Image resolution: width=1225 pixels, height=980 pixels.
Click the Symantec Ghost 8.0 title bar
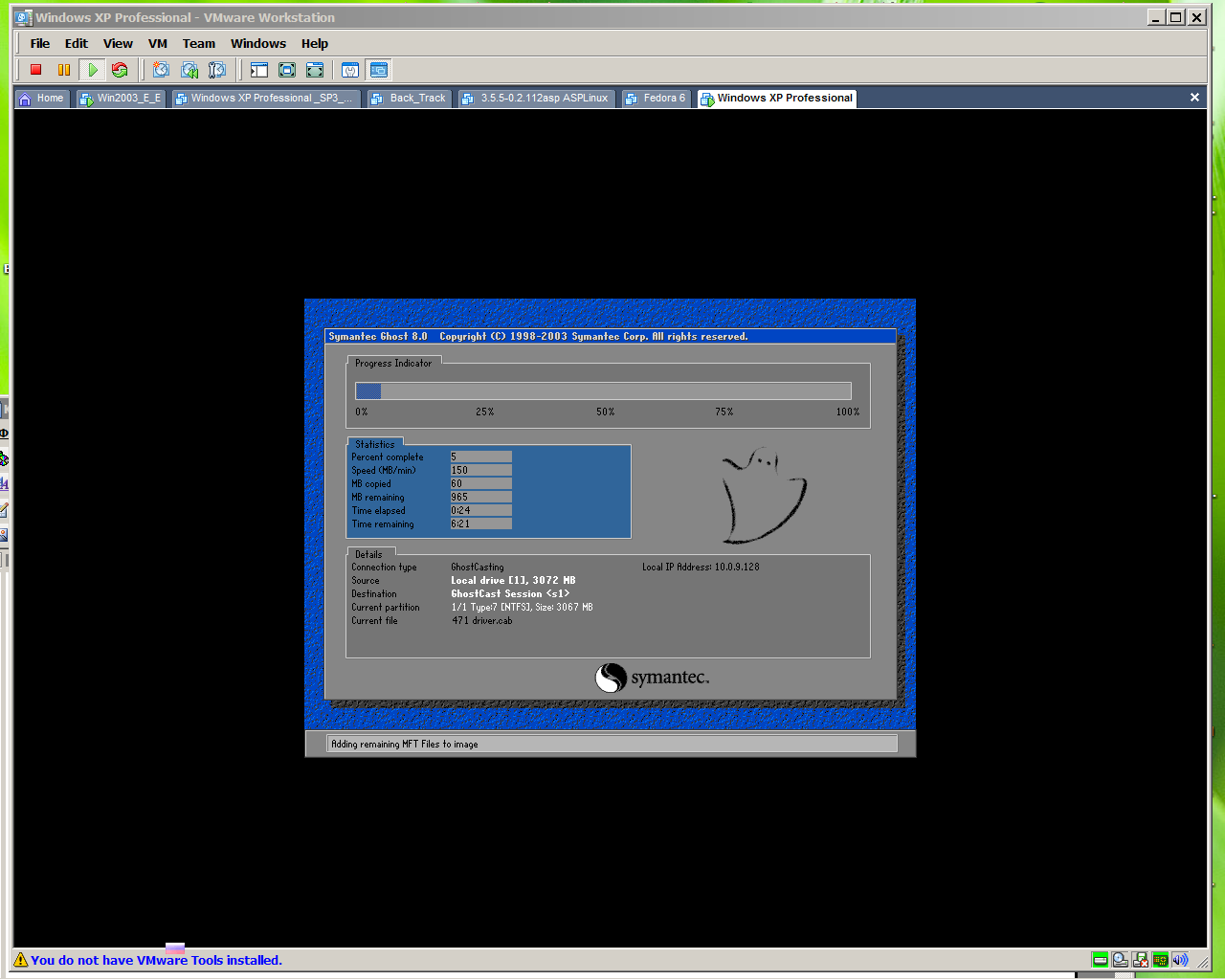pyautogui.click(x=611, y=336)
